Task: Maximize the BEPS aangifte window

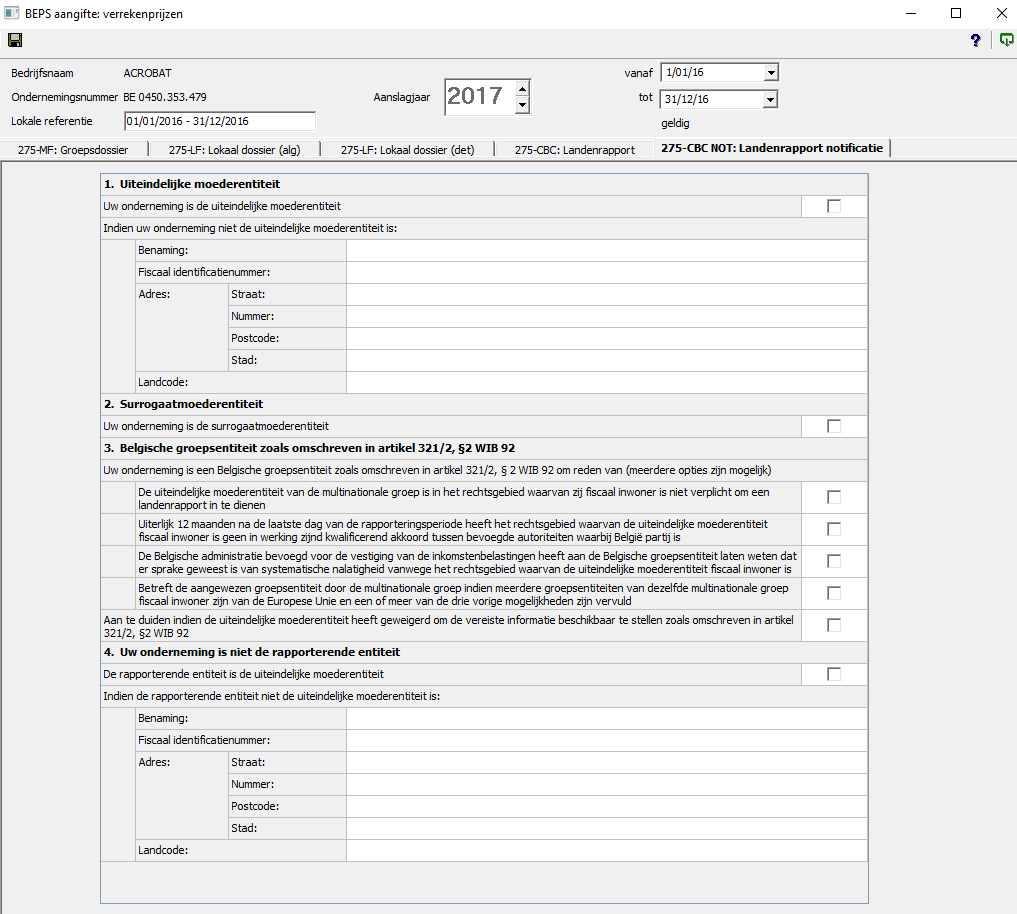Action: [956, 13]
